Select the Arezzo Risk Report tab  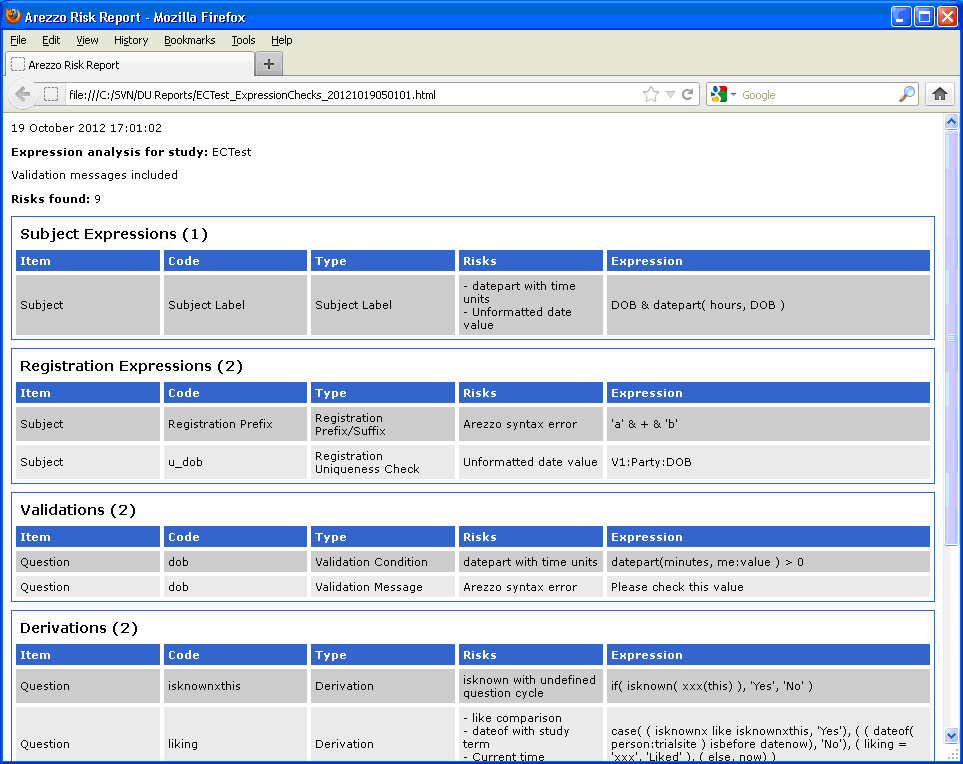pos(130,64)
